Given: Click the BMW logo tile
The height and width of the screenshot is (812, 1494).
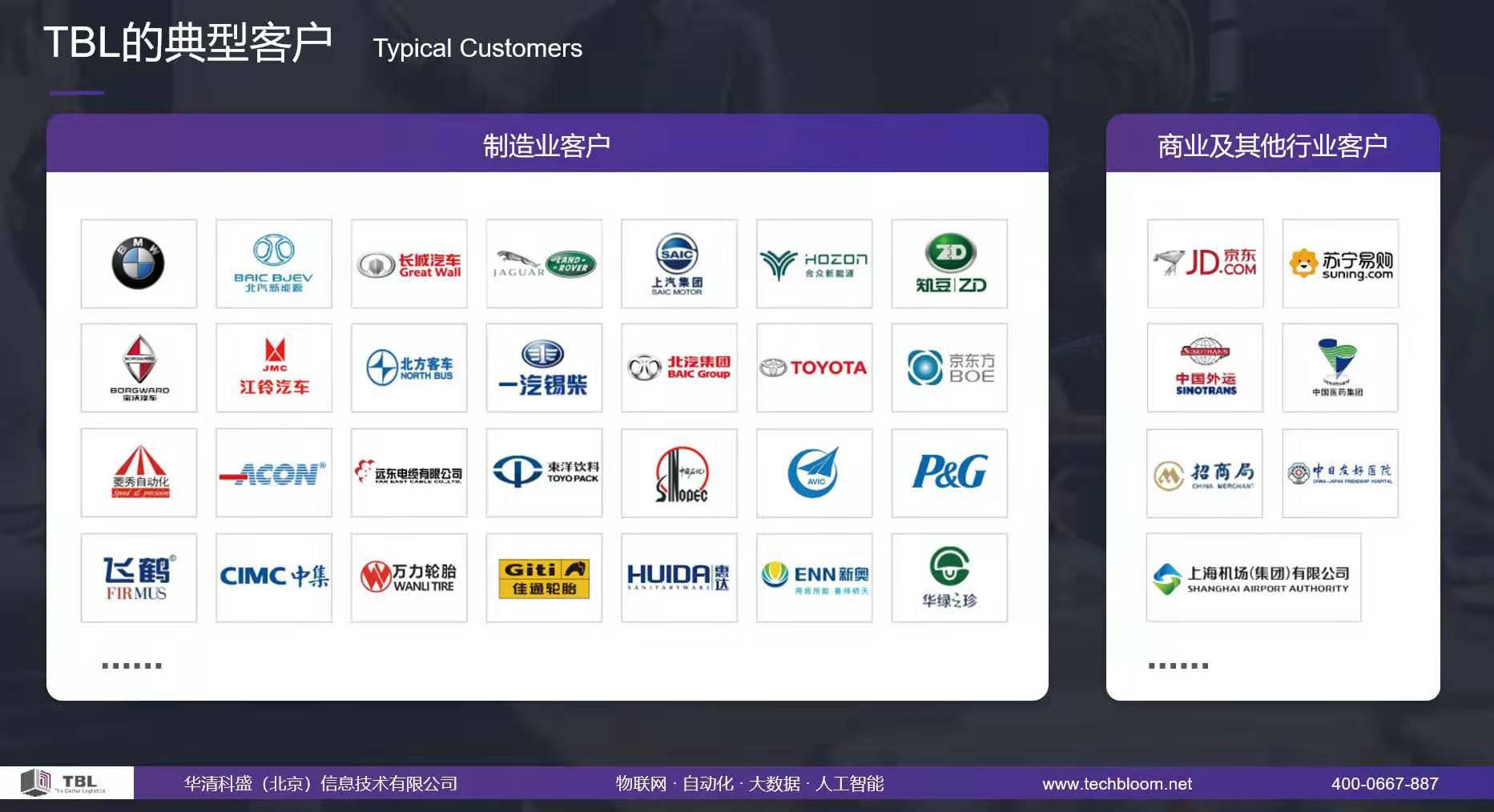Looking at the screenshot, I should (x=139, y=263).
